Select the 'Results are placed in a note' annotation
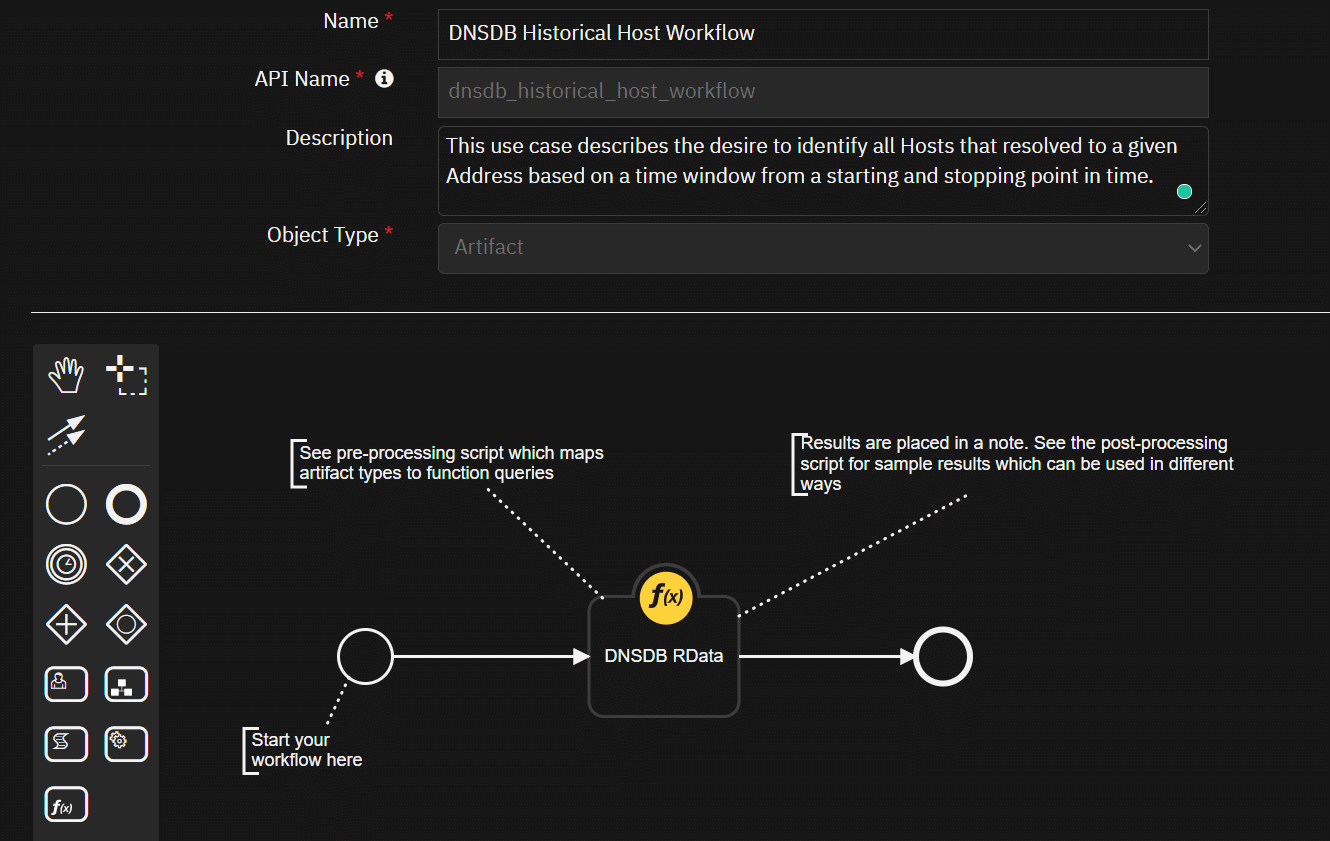Image resolution: width=1330 pixels, height=841 pixels. (x=1015, y=463)
